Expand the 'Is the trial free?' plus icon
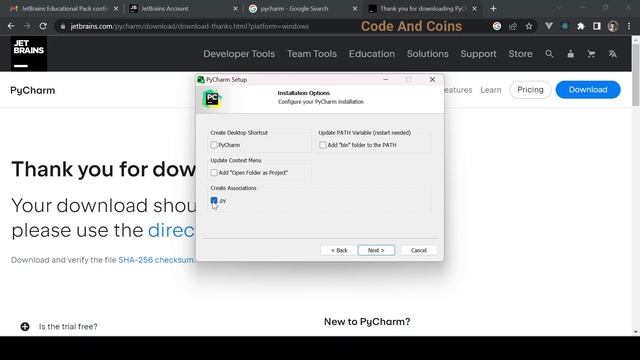This screenshot has height=360, width=640. click(x=25, y=327)
